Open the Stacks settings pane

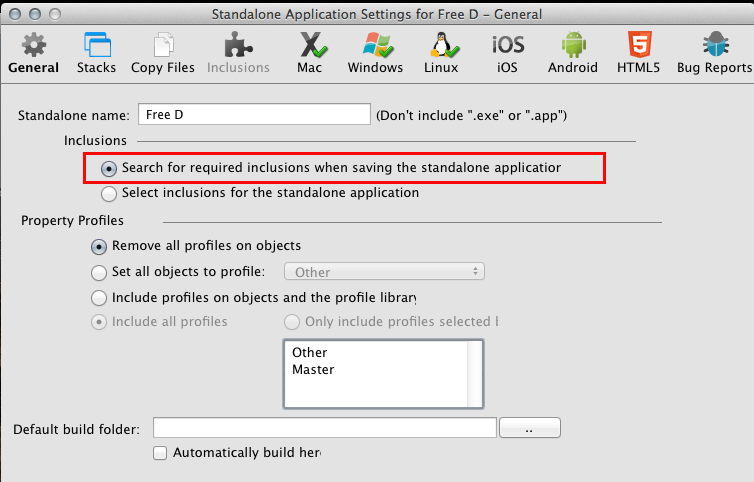coord(97,53)
